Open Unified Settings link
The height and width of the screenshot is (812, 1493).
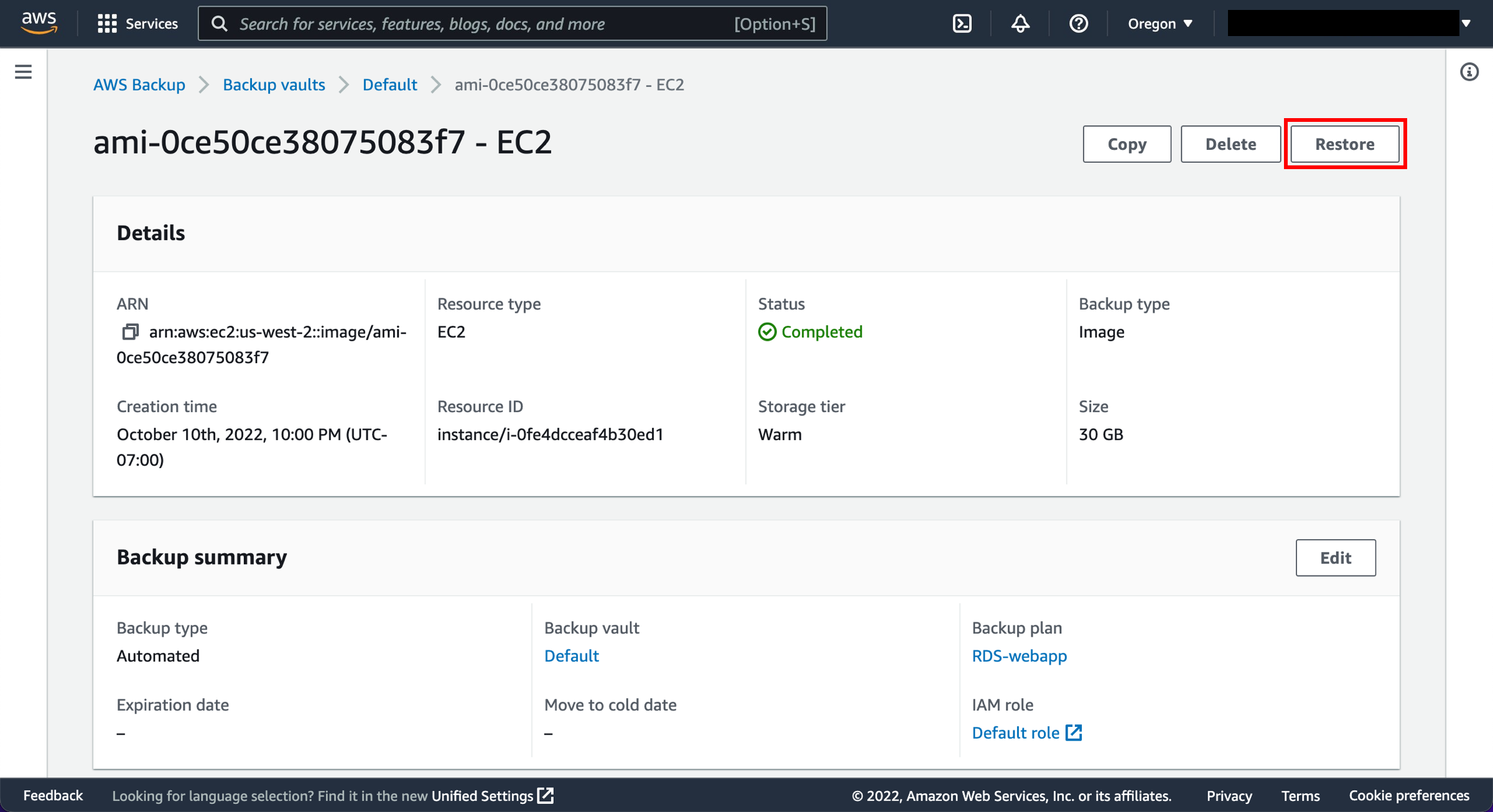482,795
